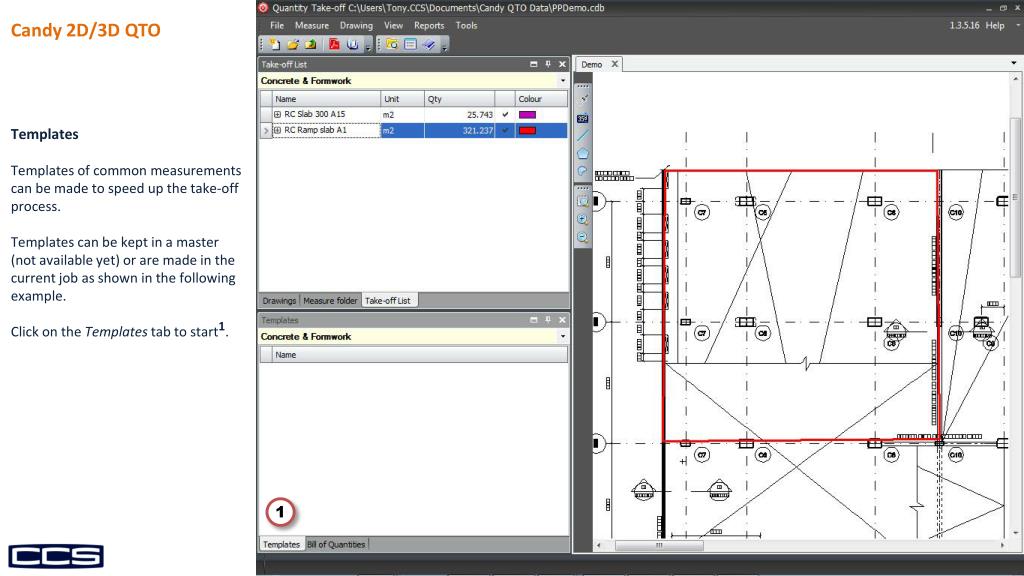Open the dropdown arrow beside Help

[1017, 25]
